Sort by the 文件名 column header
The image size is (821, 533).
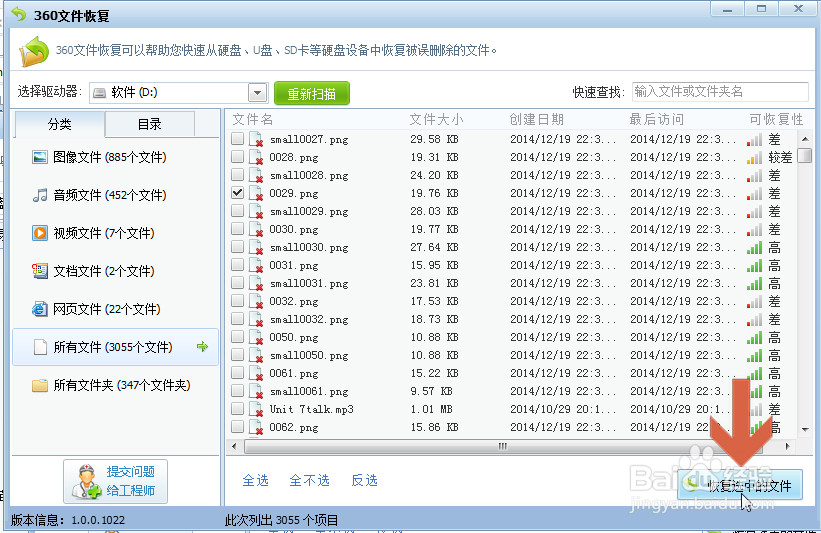(x=253, y=120)
